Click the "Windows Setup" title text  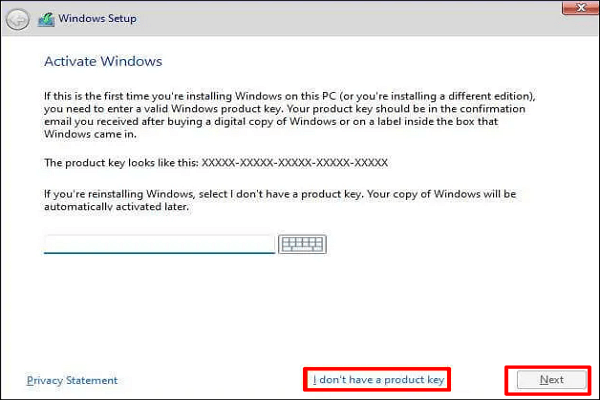click(97, 19)
